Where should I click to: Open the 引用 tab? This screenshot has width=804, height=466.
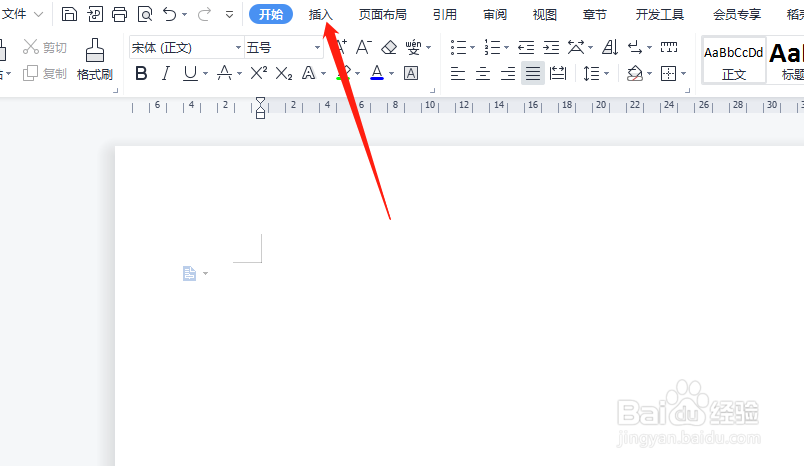click(x=445, y=14)
